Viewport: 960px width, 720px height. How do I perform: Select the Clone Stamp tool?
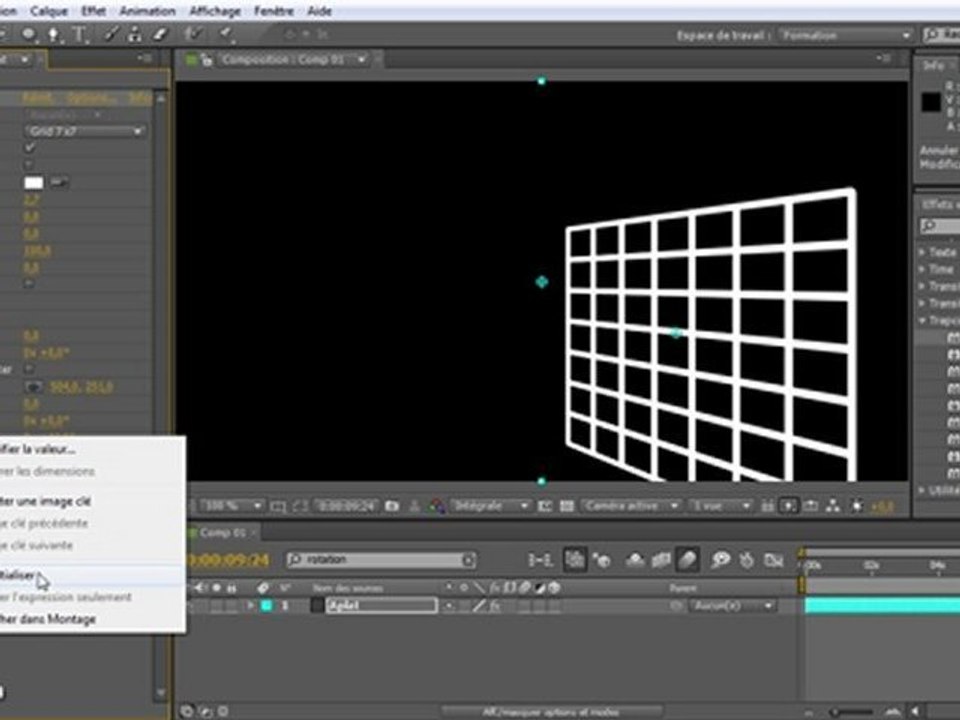(135, 34)
